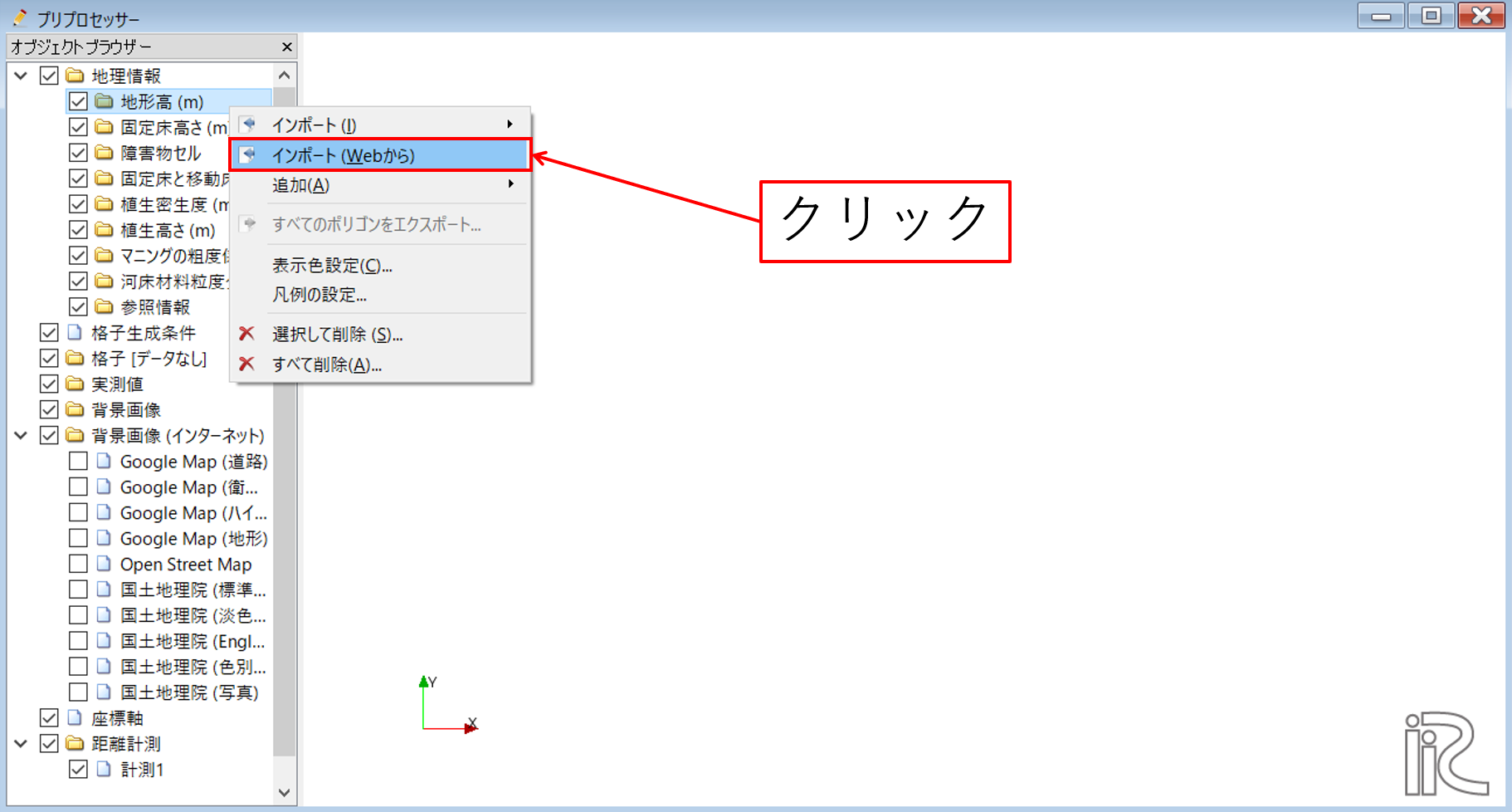Toggle the 地理情報 checkbox
1512x812 pixels.
coord(49,76)
